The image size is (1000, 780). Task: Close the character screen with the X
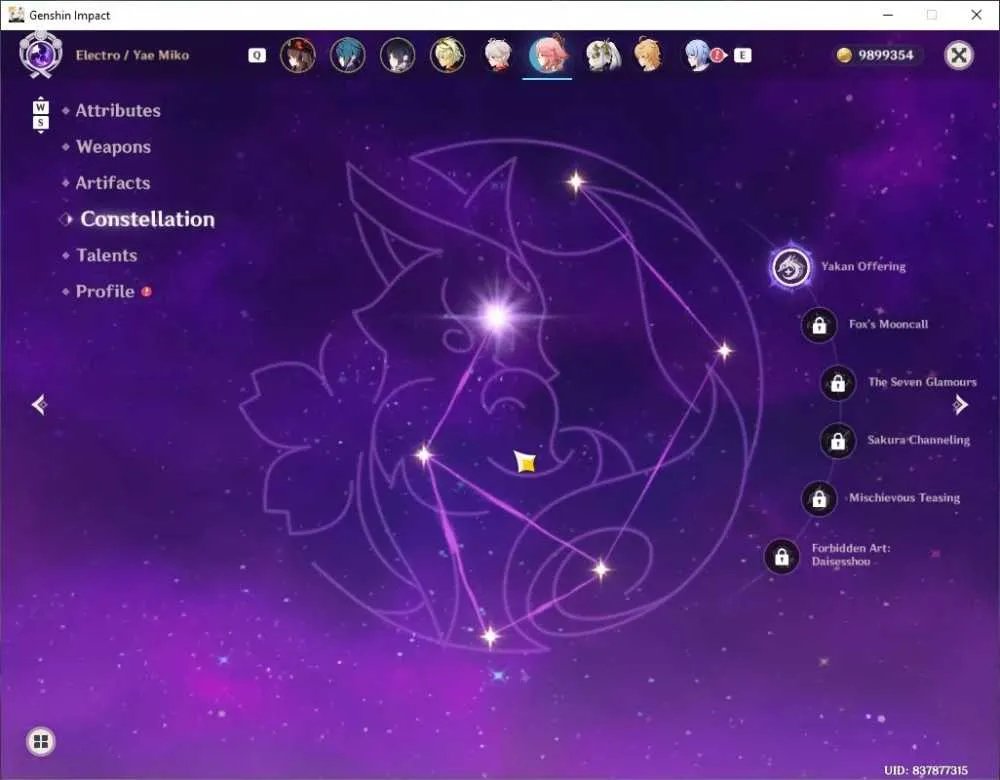coord(959,55)
